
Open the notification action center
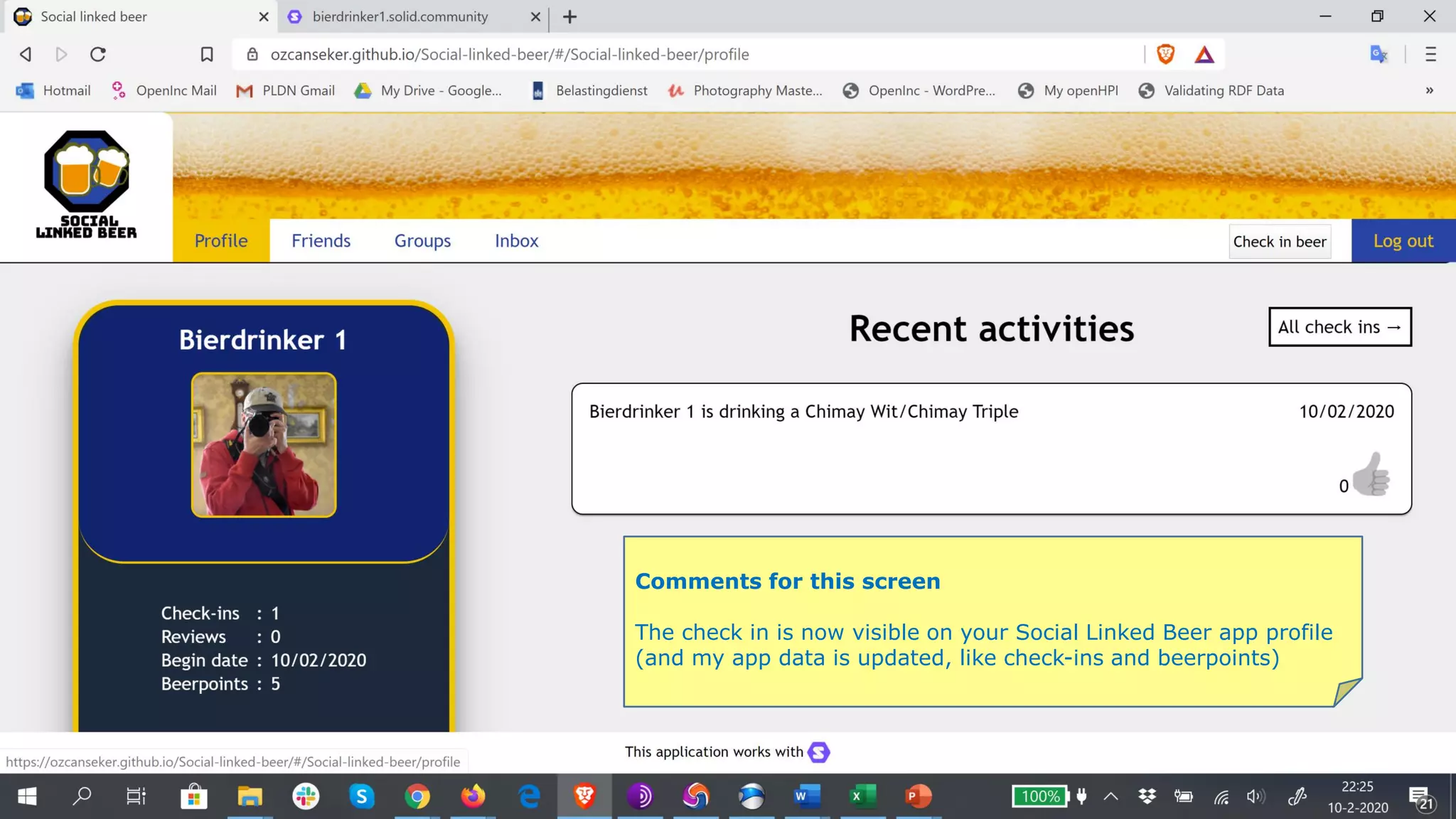click(x=1422, y=798)
